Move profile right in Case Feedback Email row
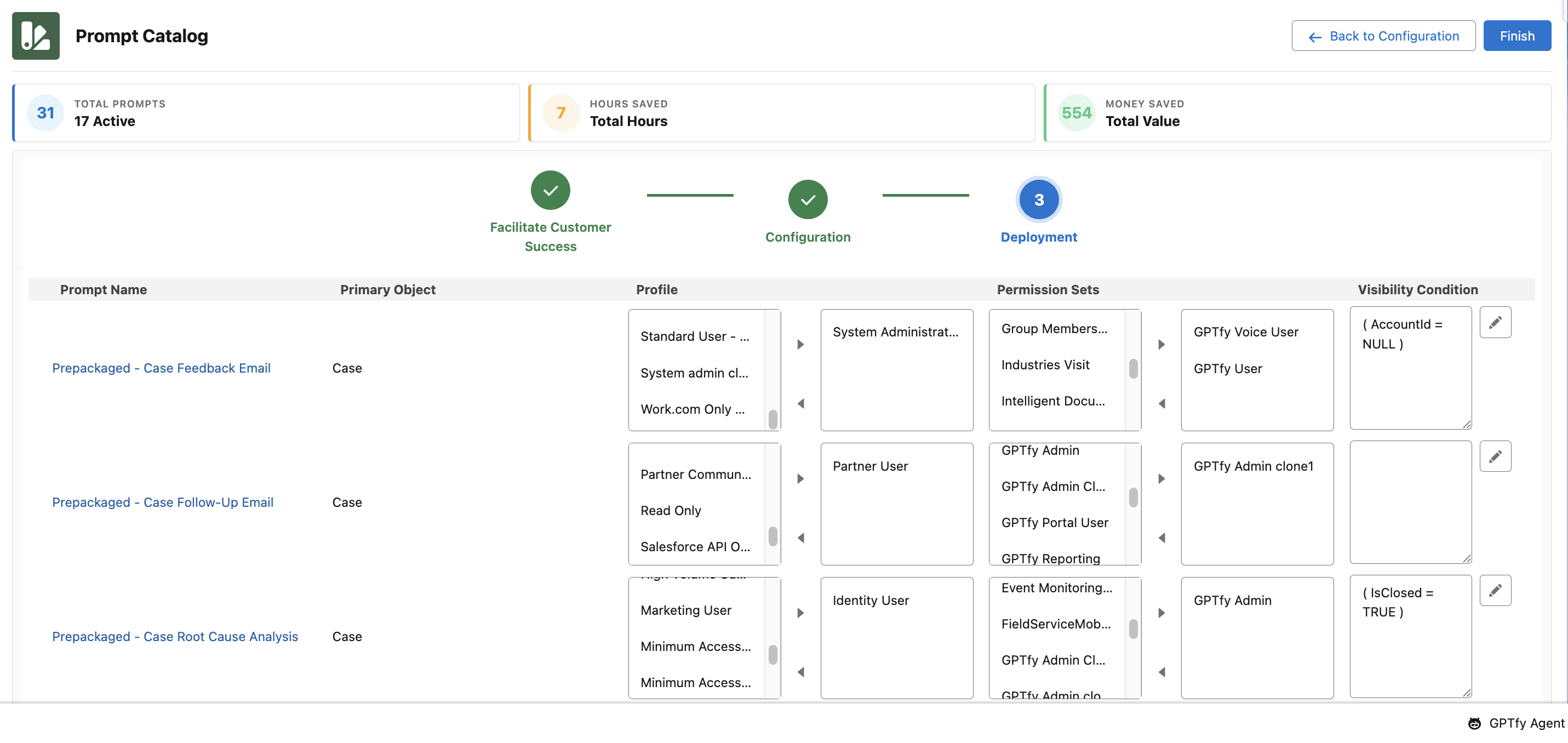1568x743 pixels. (800, 345)
